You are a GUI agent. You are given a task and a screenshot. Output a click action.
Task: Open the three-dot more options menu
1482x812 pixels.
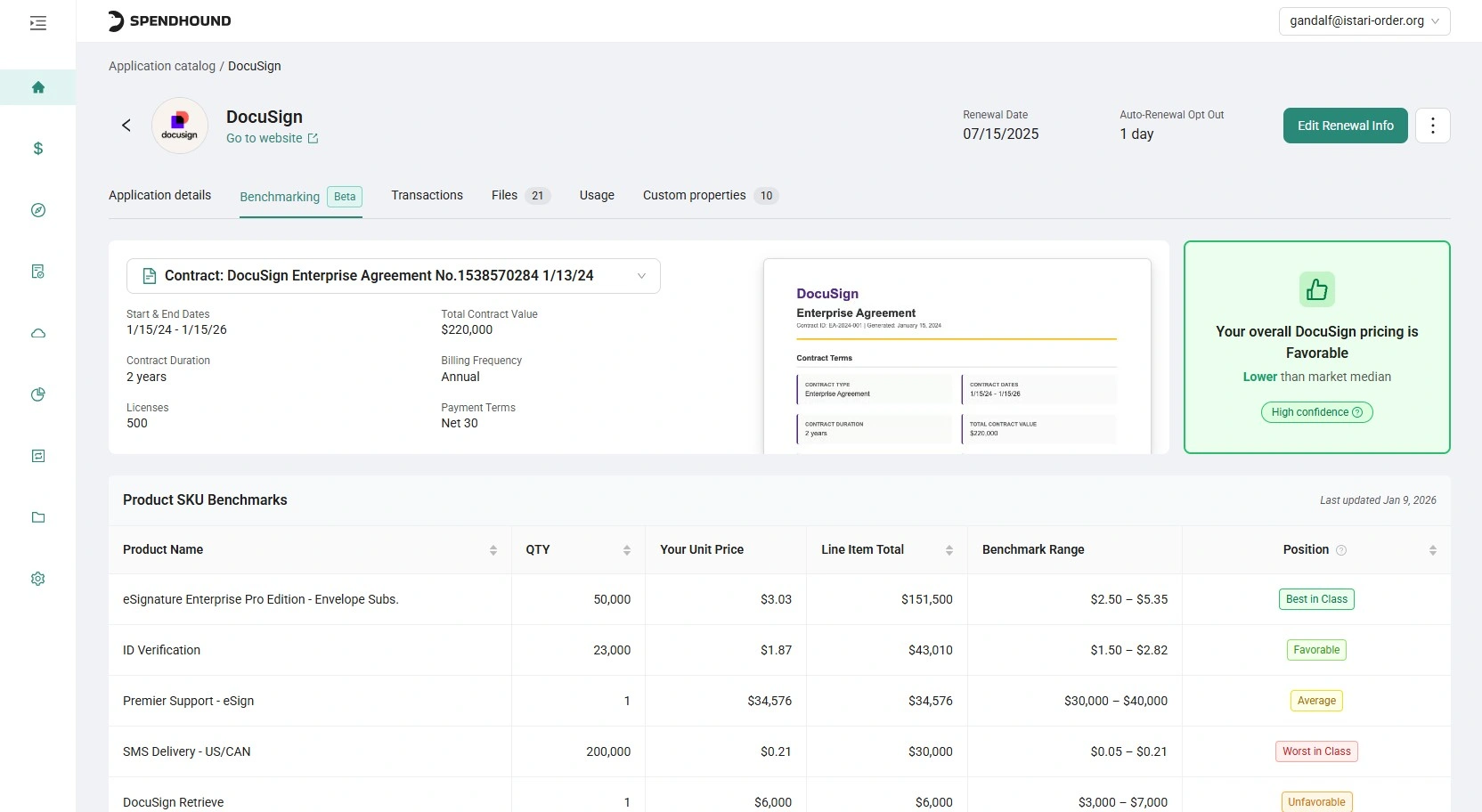[1432, 126]
